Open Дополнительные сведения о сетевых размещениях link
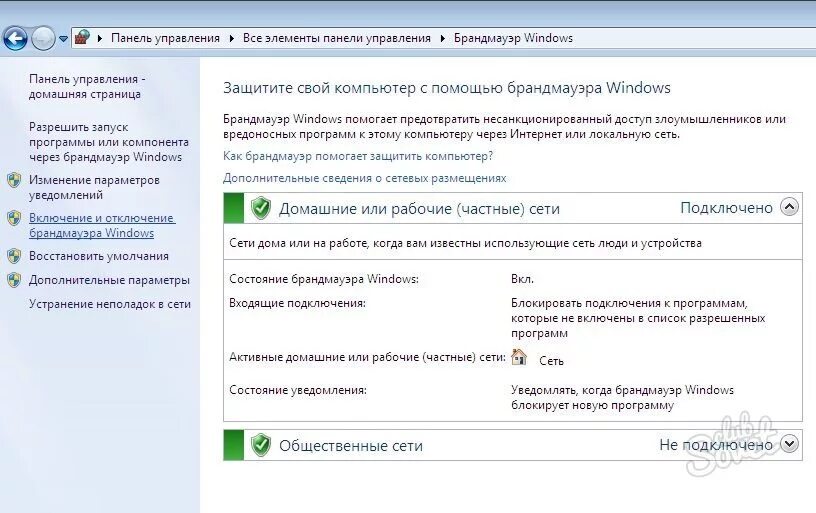 [x=365, y=178]
